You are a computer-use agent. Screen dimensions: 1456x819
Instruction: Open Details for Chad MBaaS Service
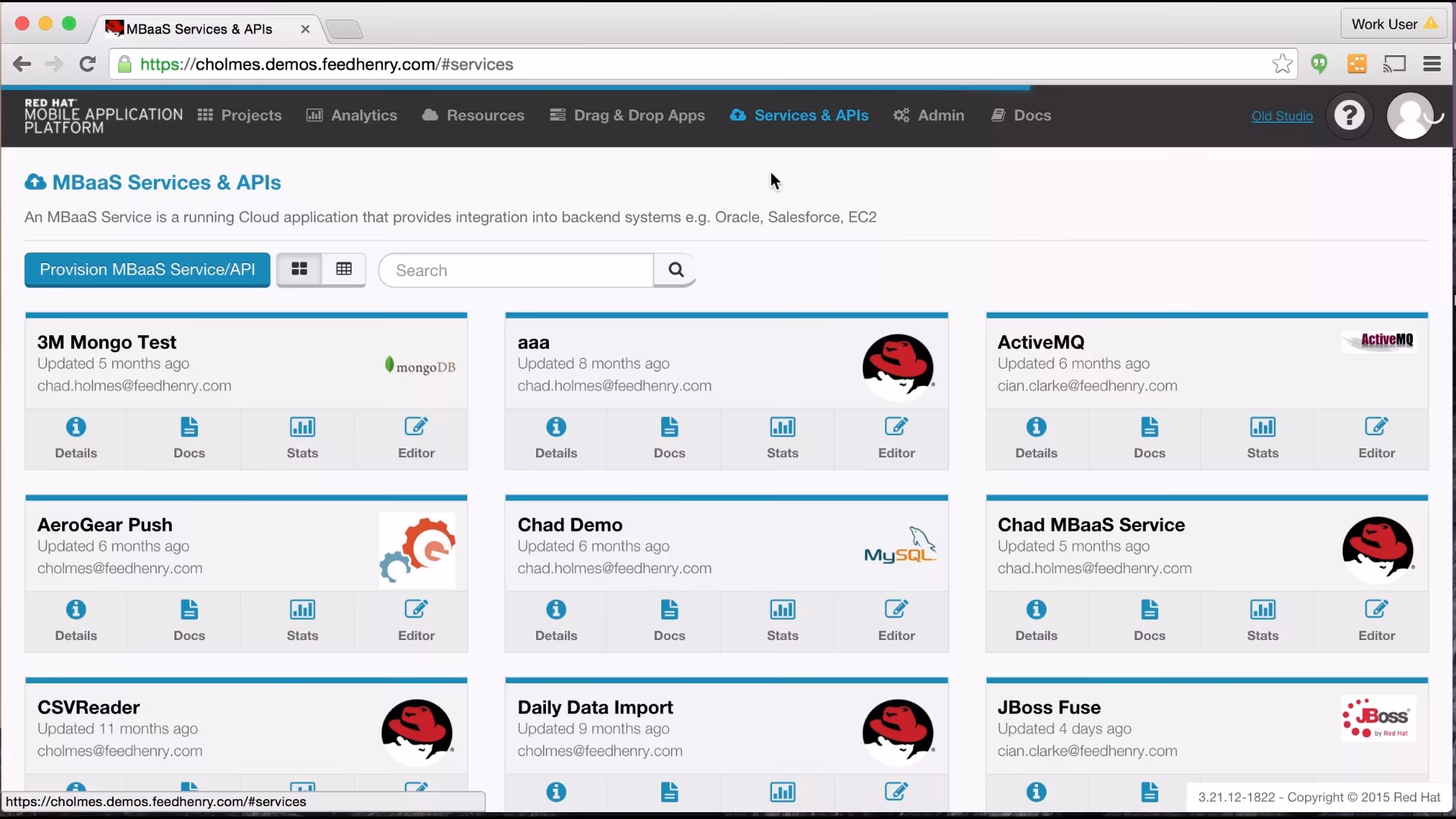coord(1036,622)
